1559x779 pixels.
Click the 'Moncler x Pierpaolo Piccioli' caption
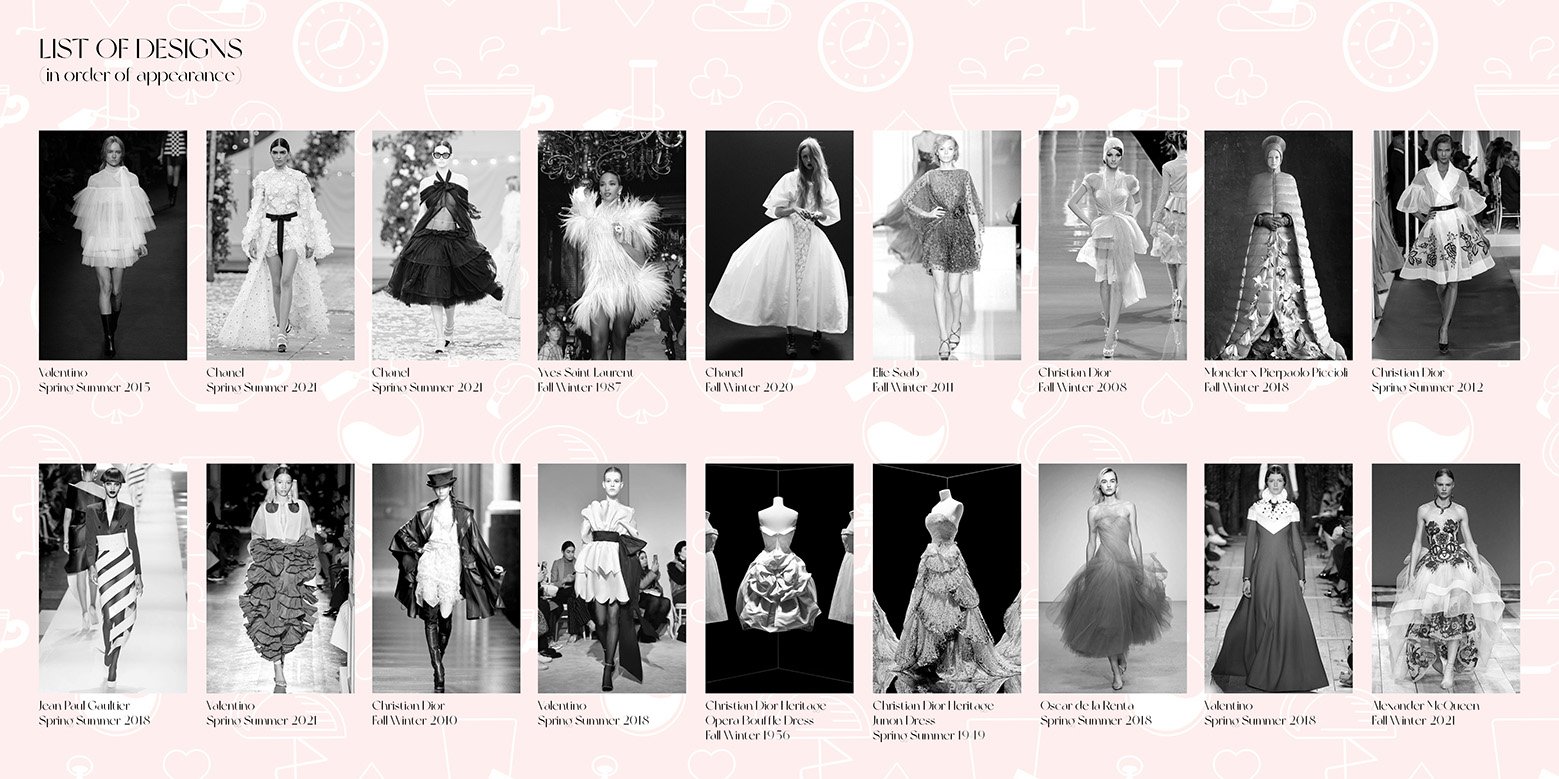(1276, 373)
